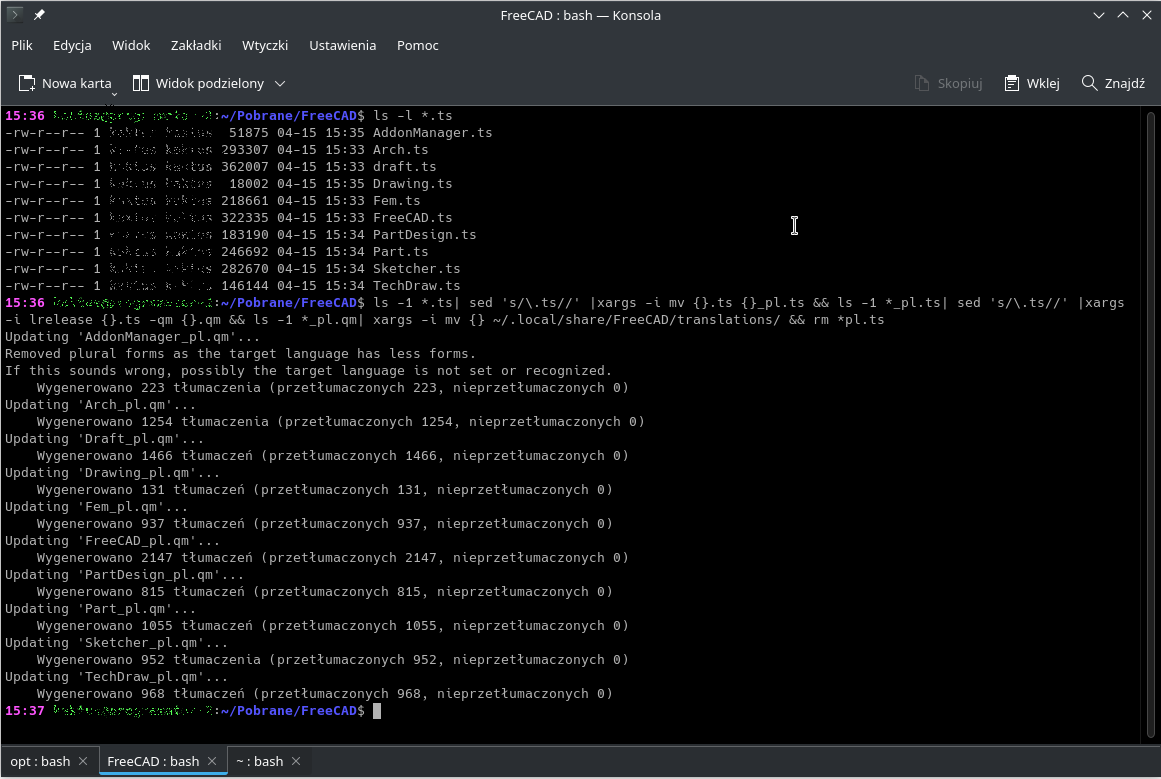
Task: Click the Updating 'Fem_pl.qm' line
Action: (96, 507)
